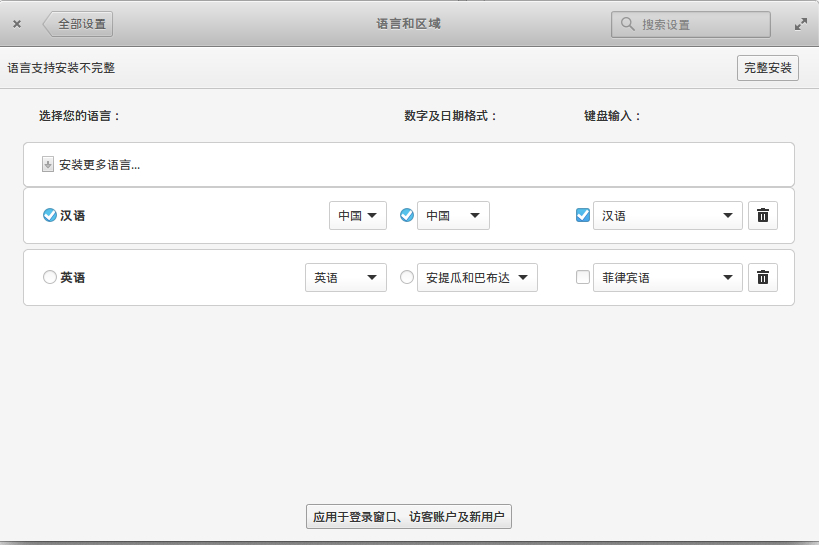Select the 英语 language radio button

click(50, 277)
